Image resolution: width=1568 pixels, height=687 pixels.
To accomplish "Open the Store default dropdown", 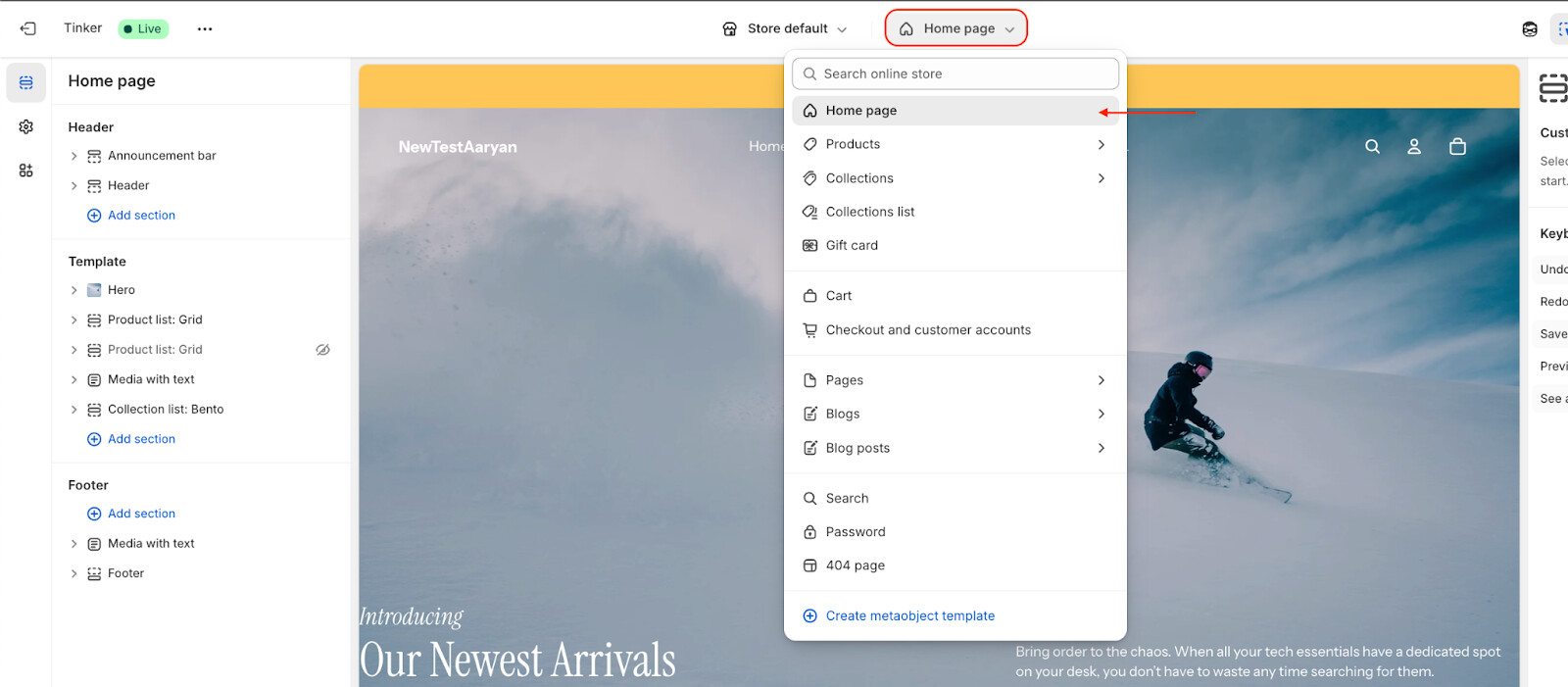I will (x=785, y=28).
